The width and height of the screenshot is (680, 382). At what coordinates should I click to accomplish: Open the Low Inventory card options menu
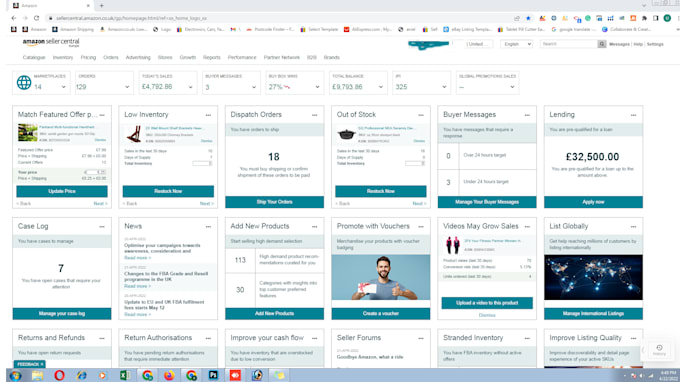(208, 115)
